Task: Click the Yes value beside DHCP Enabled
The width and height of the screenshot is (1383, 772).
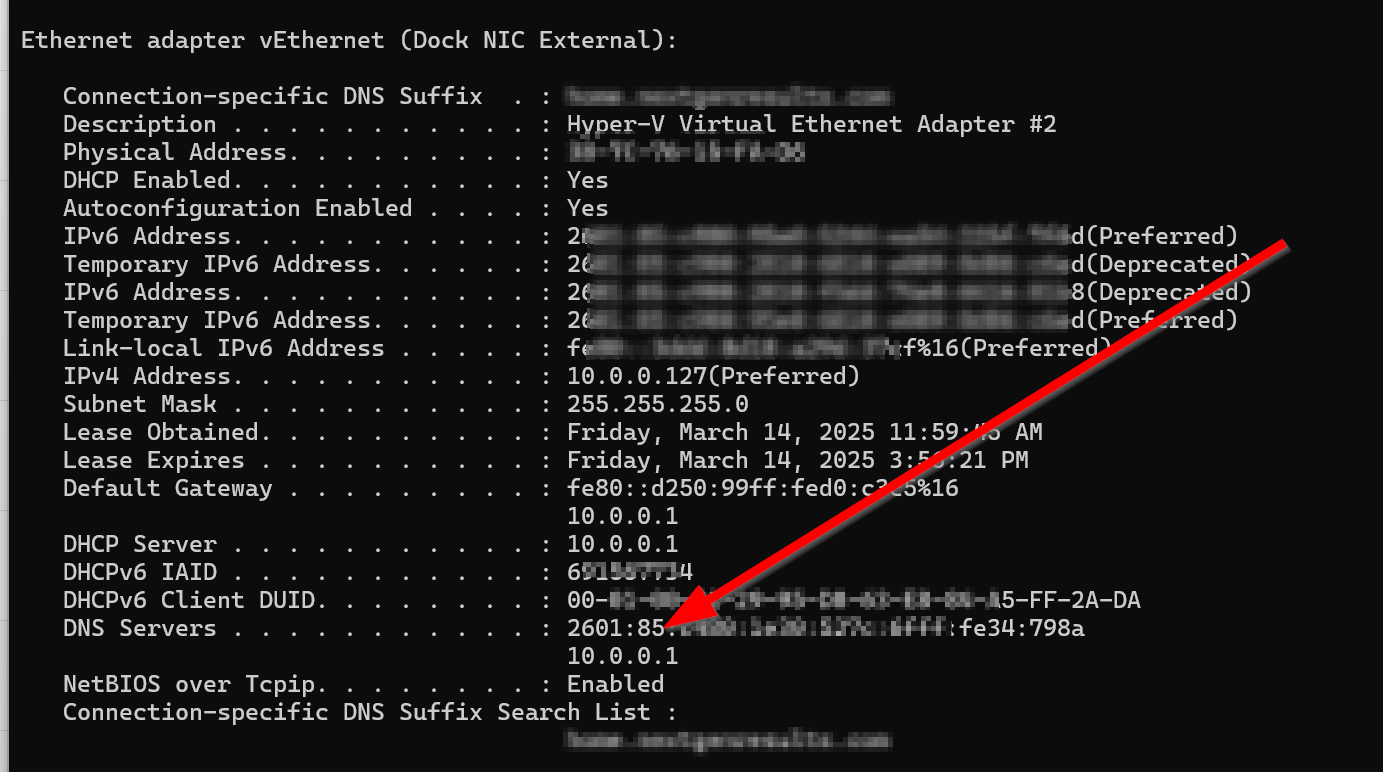Action: coord(587,181)
